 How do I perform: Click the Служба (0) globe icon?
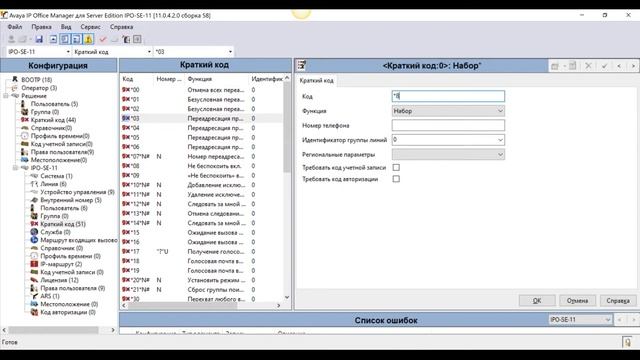click(34, 232)
